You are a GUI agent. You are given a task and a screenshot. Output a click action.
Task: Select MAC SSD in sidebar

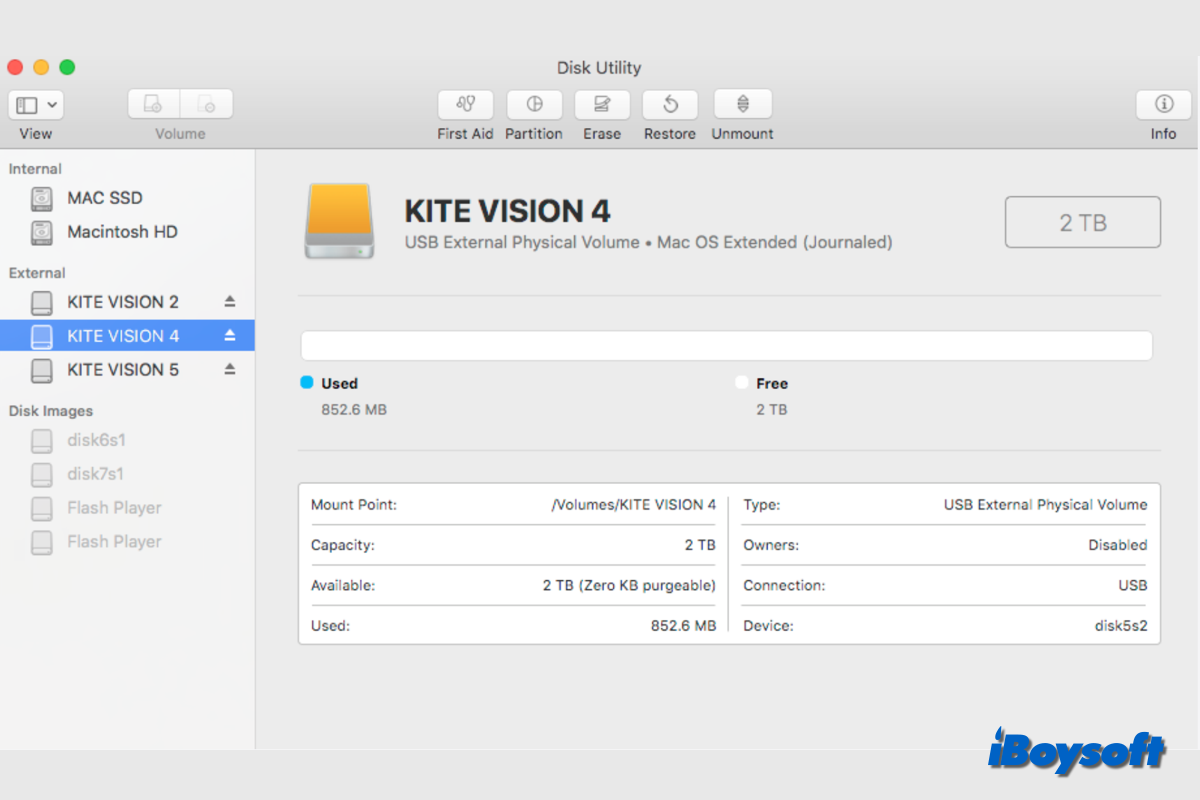click(105, 198)
